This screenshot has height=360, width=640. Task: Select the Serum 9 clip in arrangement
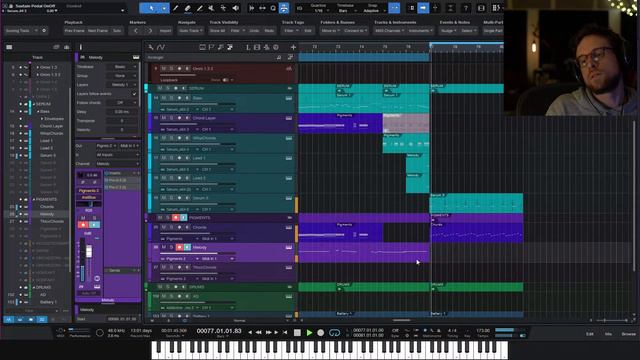click(476, 203)
